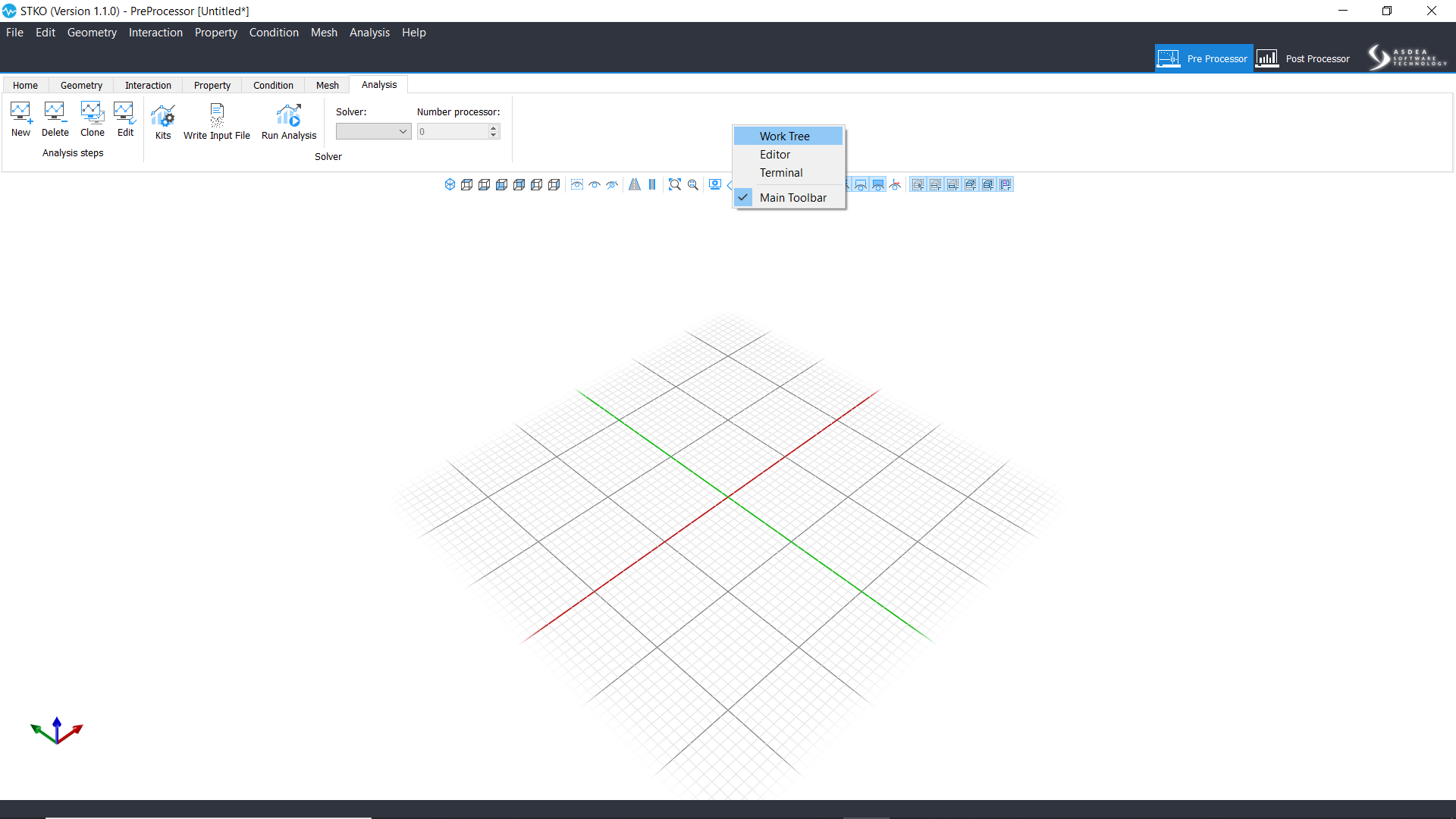Image resolution: width=1456 pixels, height=819 pixels.
Task: Open the File menu
Action: tap(14, 33)
